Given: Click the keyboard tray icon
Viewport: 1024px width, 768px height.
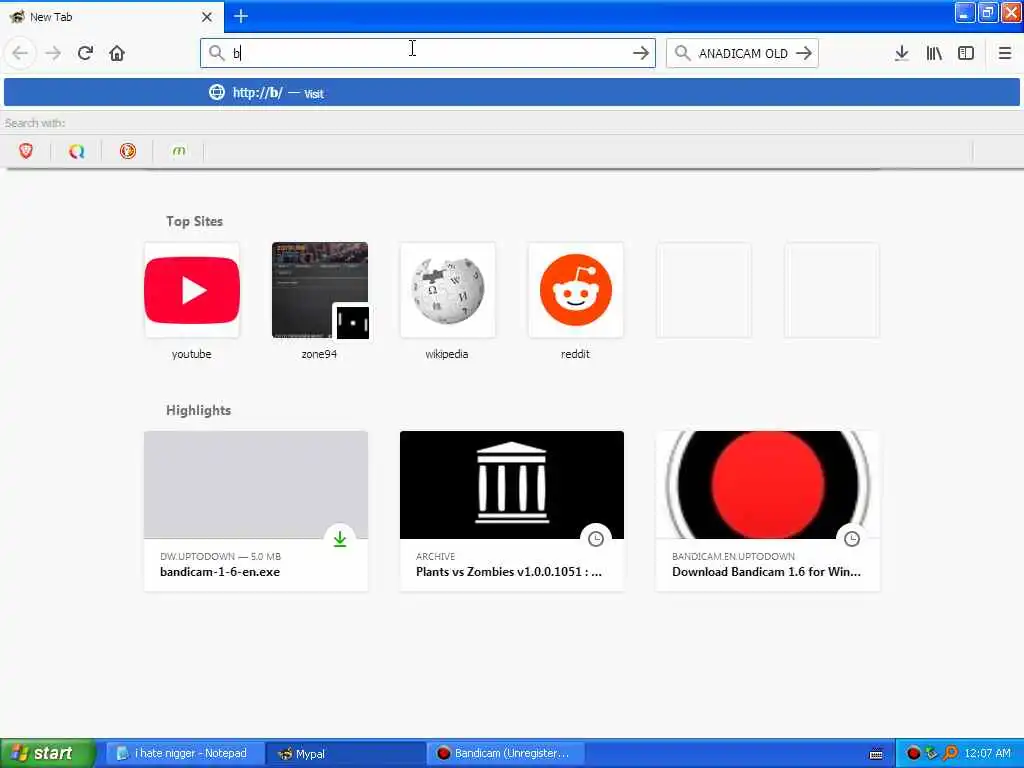Looking at the screenshot, I should coord(876,754).
